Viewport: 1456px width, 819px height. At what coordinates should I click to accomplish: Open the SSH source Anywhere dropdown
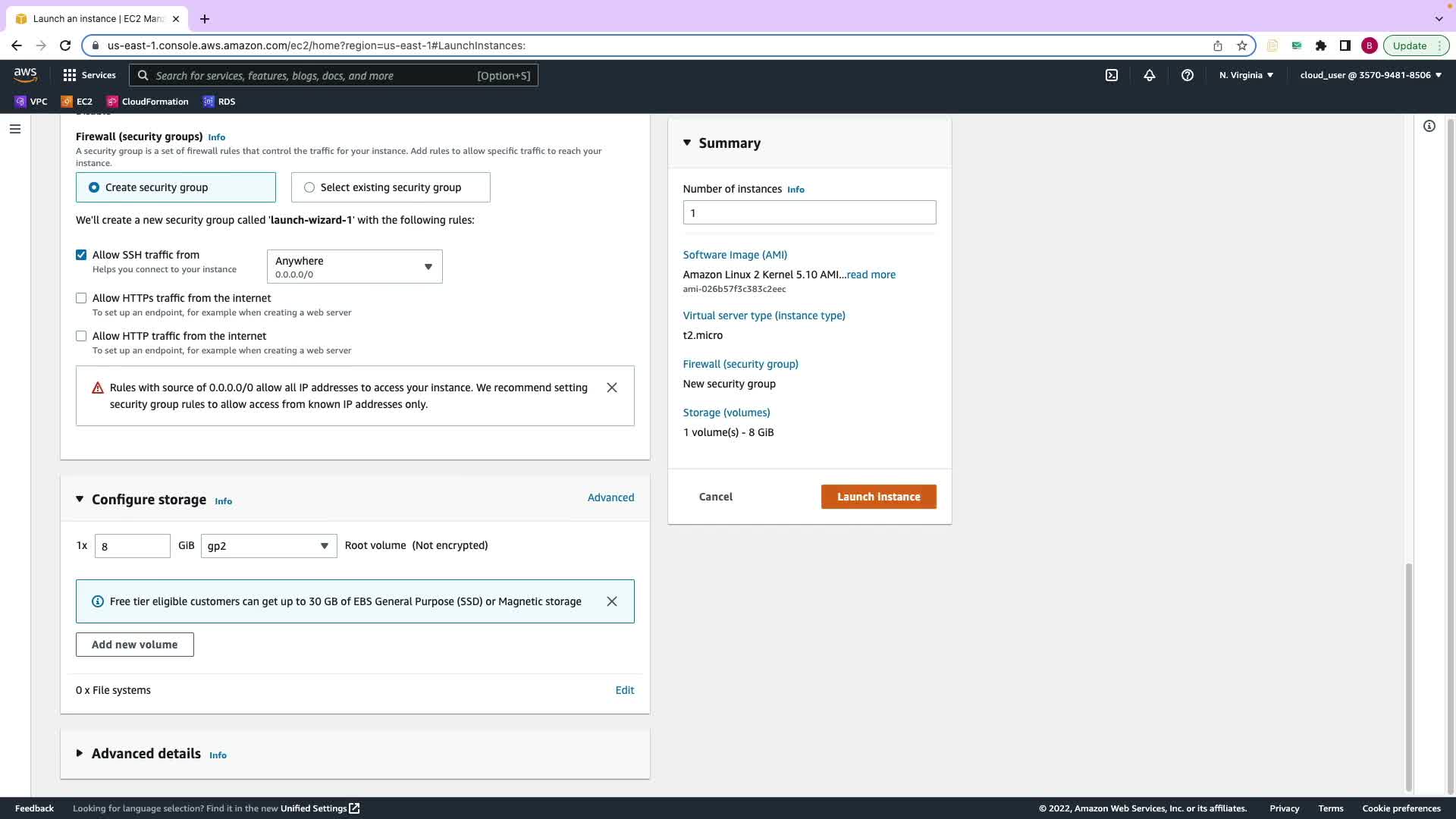coord(354,267)
